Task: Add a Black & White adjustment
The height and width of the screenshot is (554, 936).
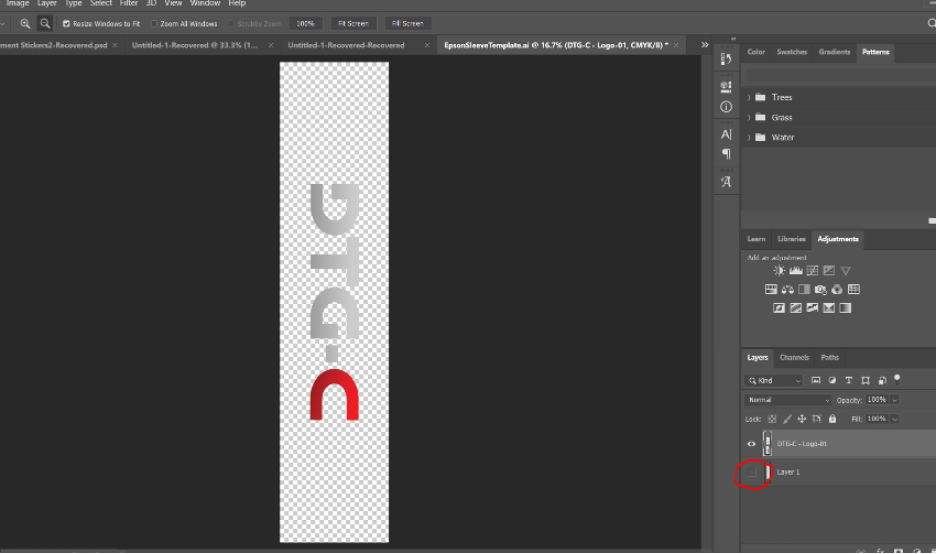Action: (x=804, y=290)
